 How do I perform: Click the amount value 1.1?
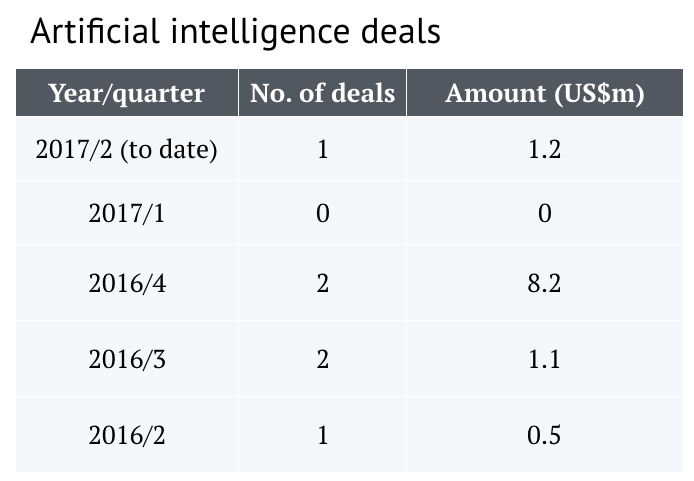click(545, 359)
